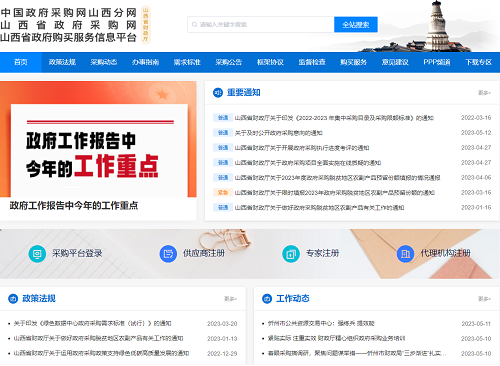
Task: Open 绿色数据中心 policy item dated 2023-03-20
Action: (92, 324)
